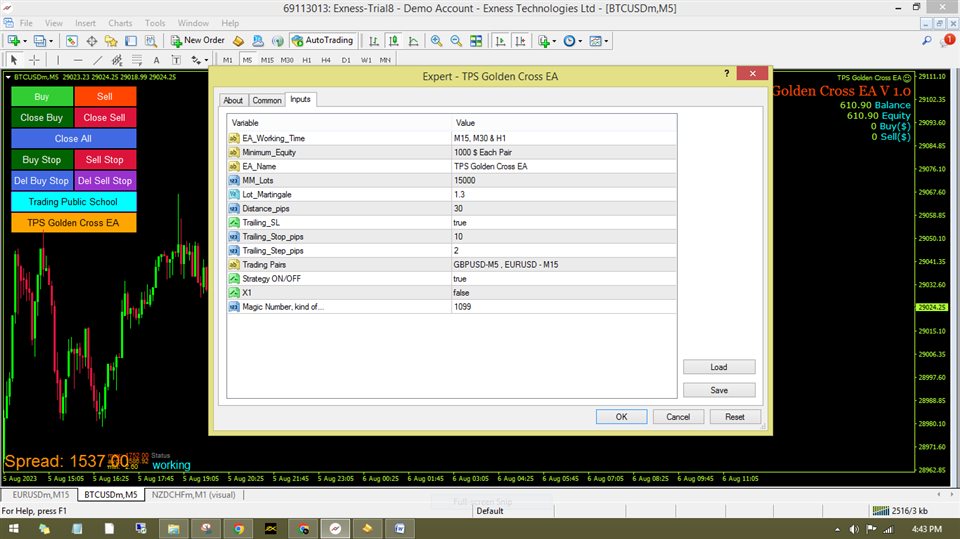960x539 pixels.
Task: Select the H1 timeframe button
Action: pyautogui.click(x=307, y=60)
